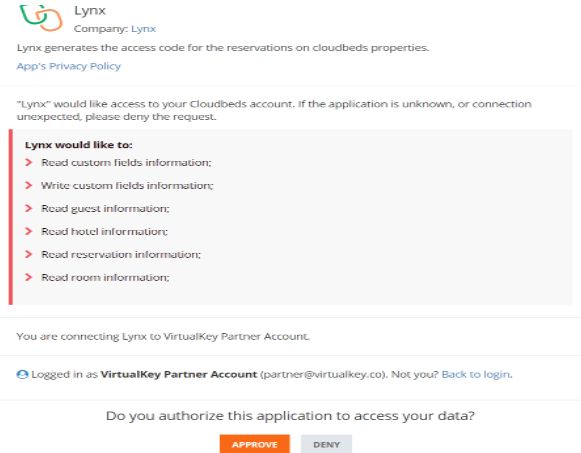Click the Lynx app logo icon
Image resolution: width=581 pixels, height=453 pixels.
pyautogui.click(x=41, y=18)
